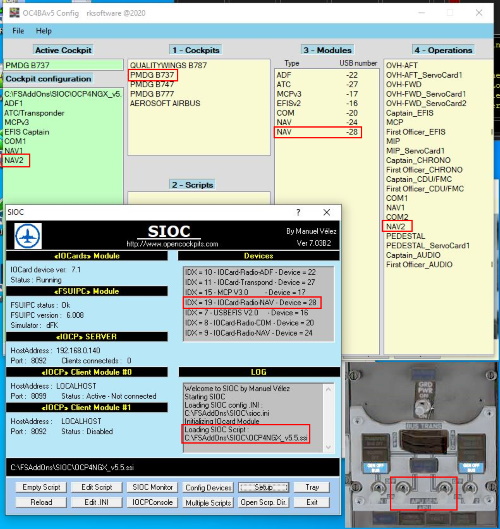Image resolution: width=500 pixels, height=529 pixels.
Task: Select IDX = 7 USBEFIS V2.0 device
Action: pos(247,313)
